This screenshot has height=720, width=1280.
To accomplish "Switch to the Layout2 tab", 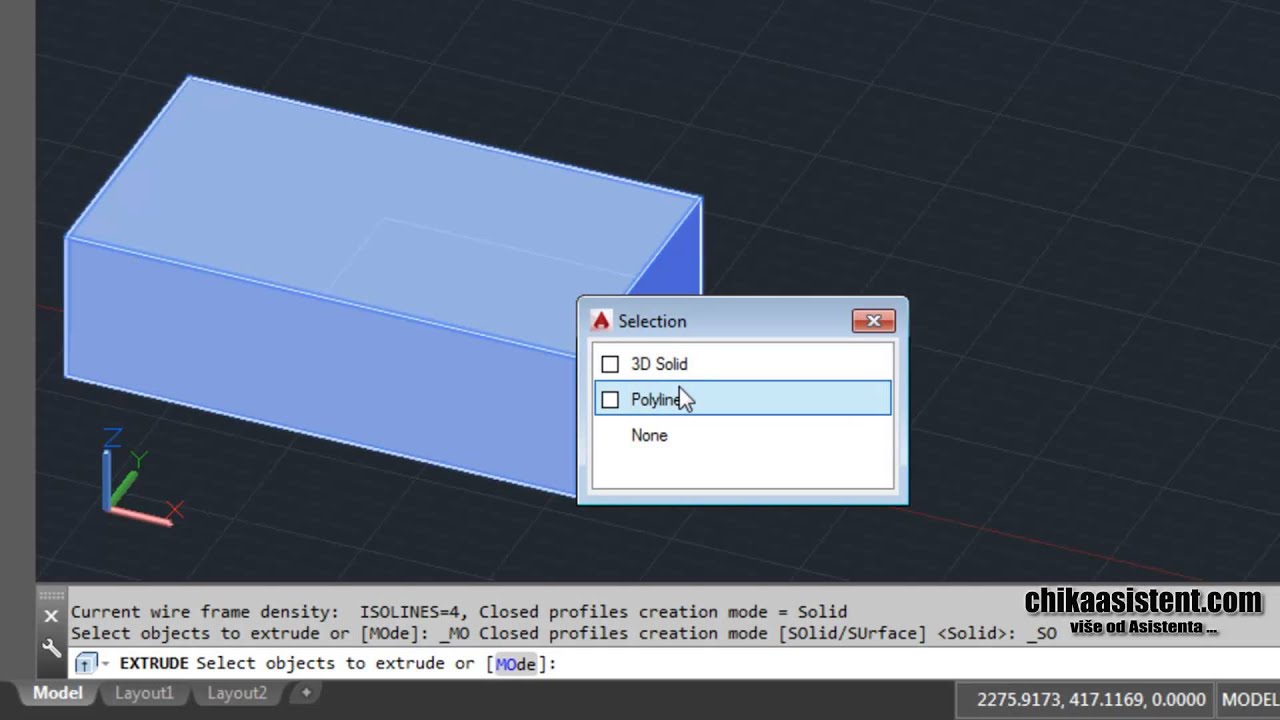I will (x=237, y=693).
